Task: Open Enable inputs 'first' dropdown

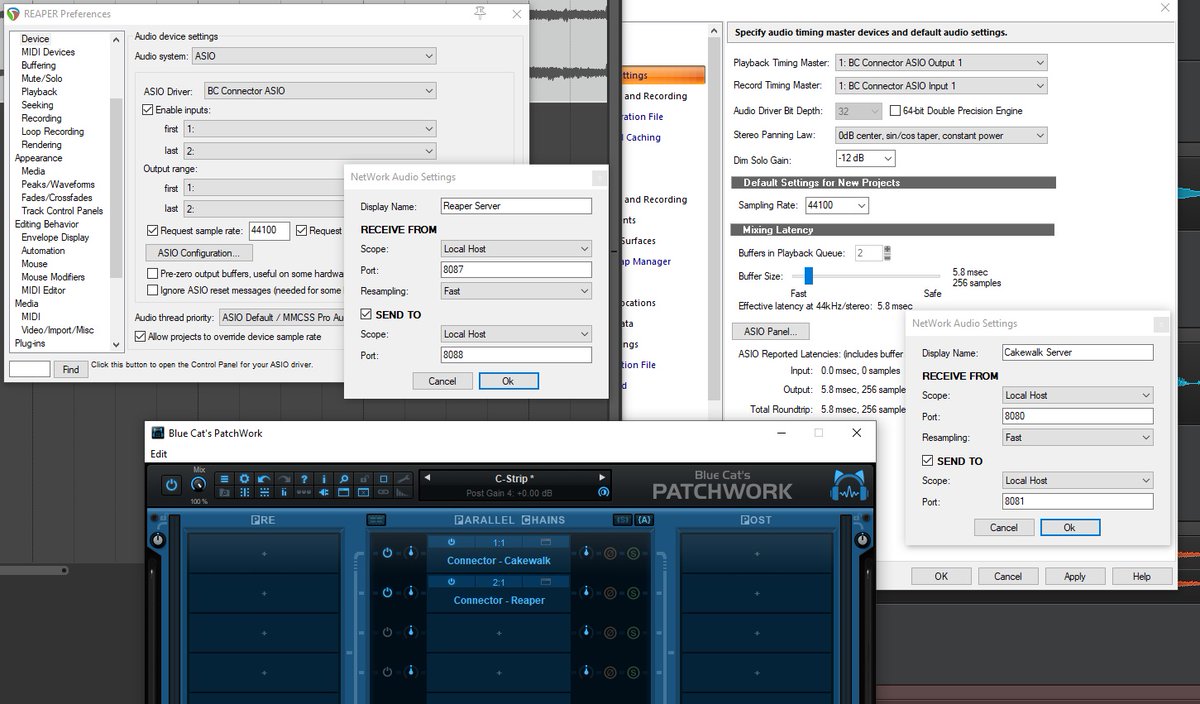Action: 310,129
